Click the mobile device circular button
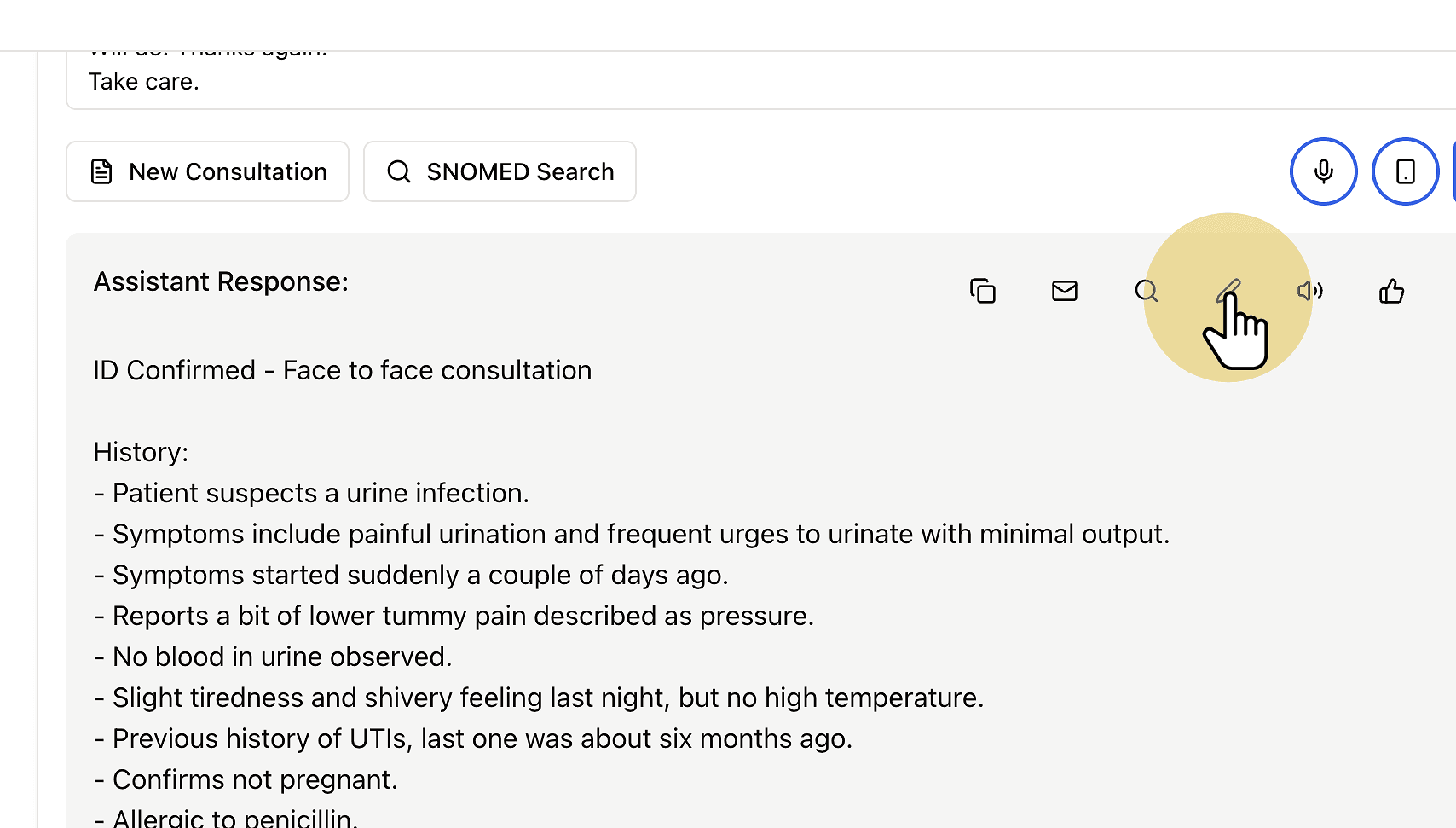The height and width of the screenshot is (828, 1456). [1406, 171]
